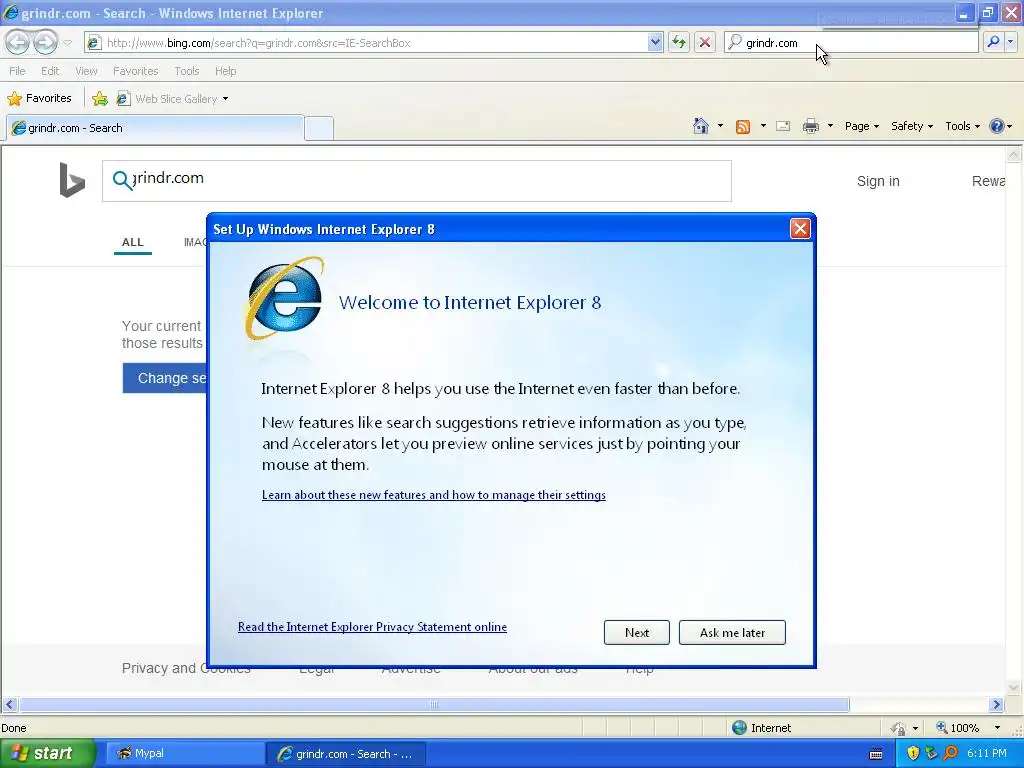Open search provider options dropdown arrow
This screenshot has width=1024, height=768.
1011,42
